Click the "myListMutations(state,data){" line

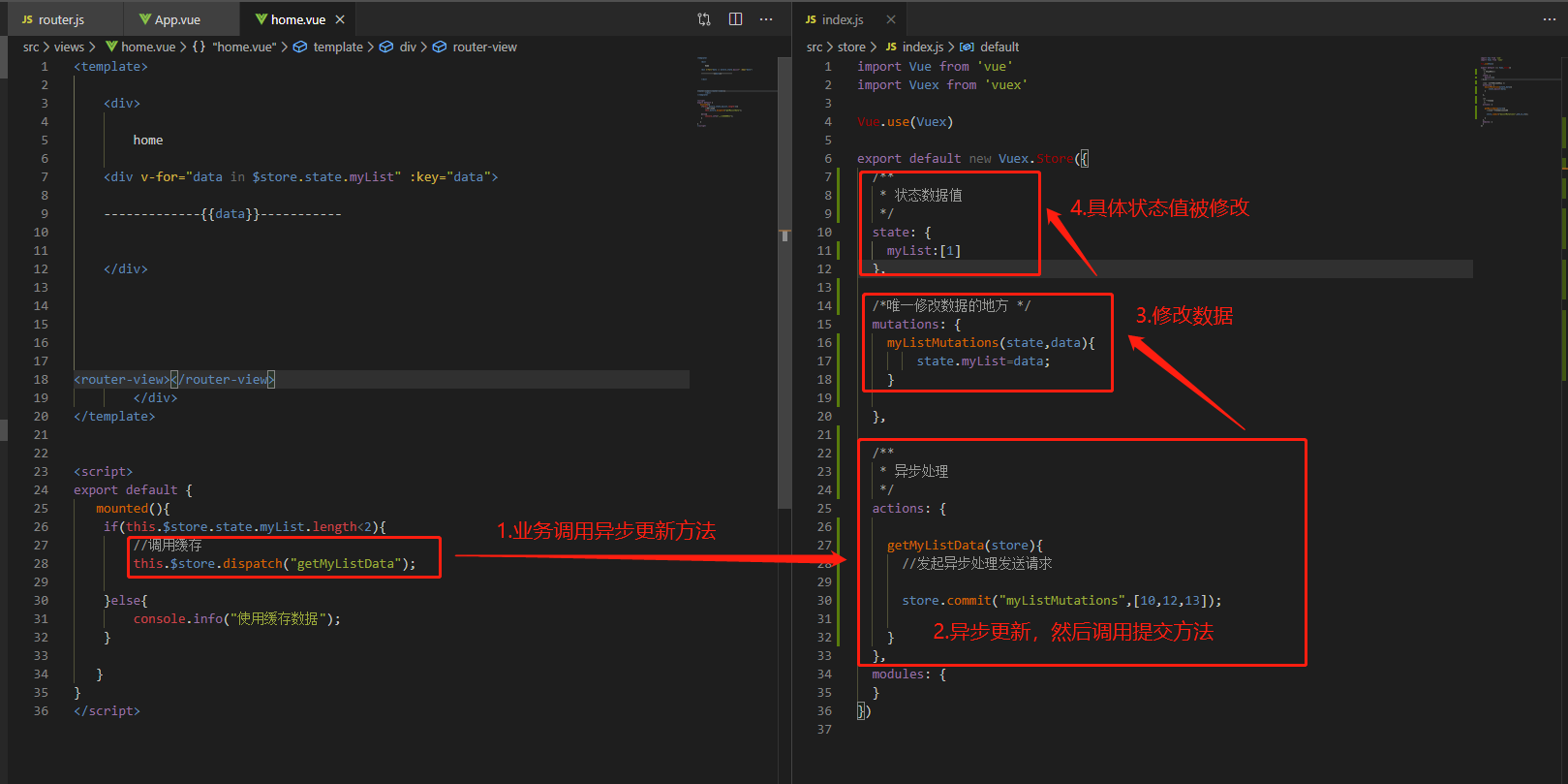pyautogui.click(x=991, y=343)
